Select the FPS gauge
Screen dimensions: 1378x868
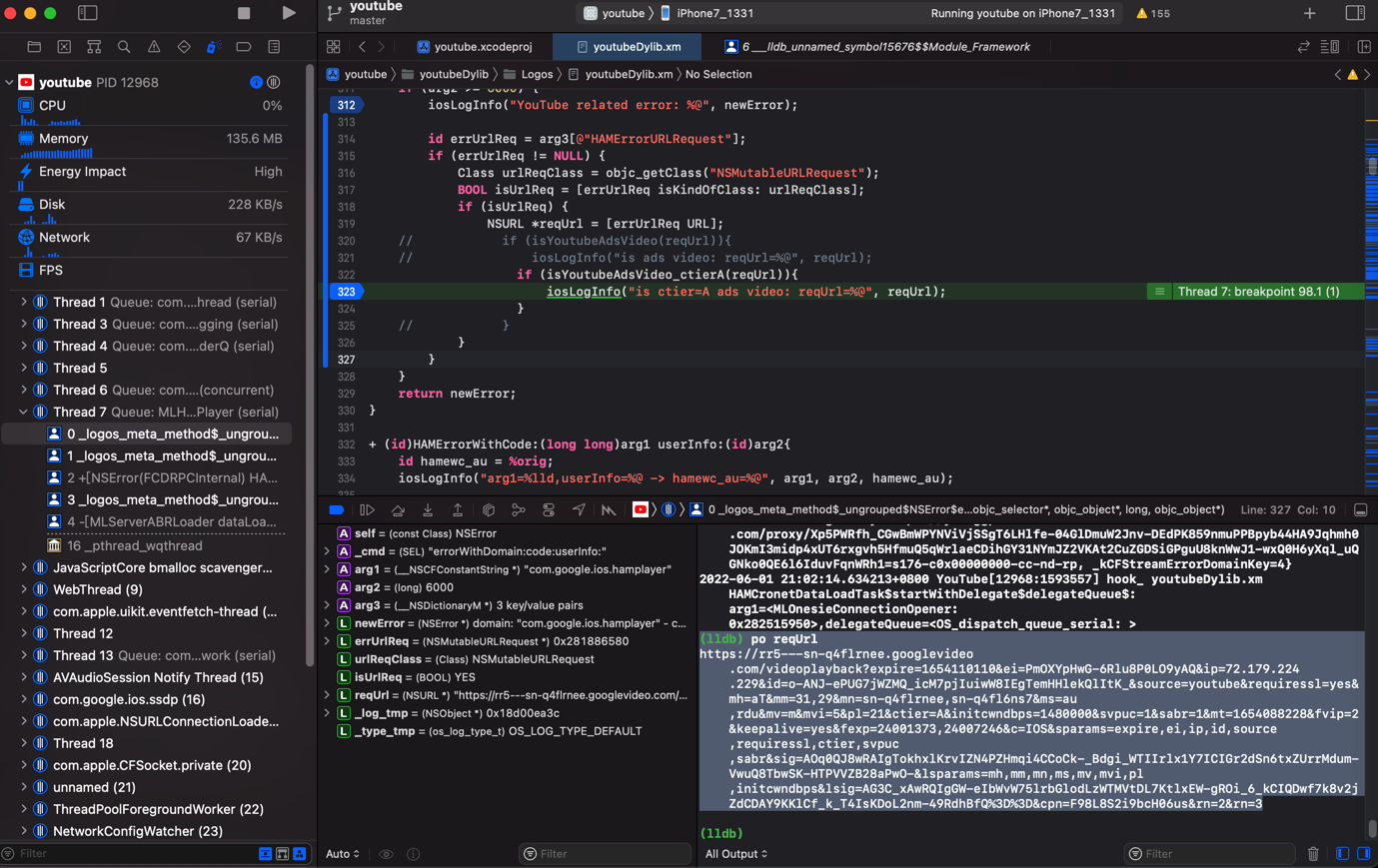click(150, 271)
